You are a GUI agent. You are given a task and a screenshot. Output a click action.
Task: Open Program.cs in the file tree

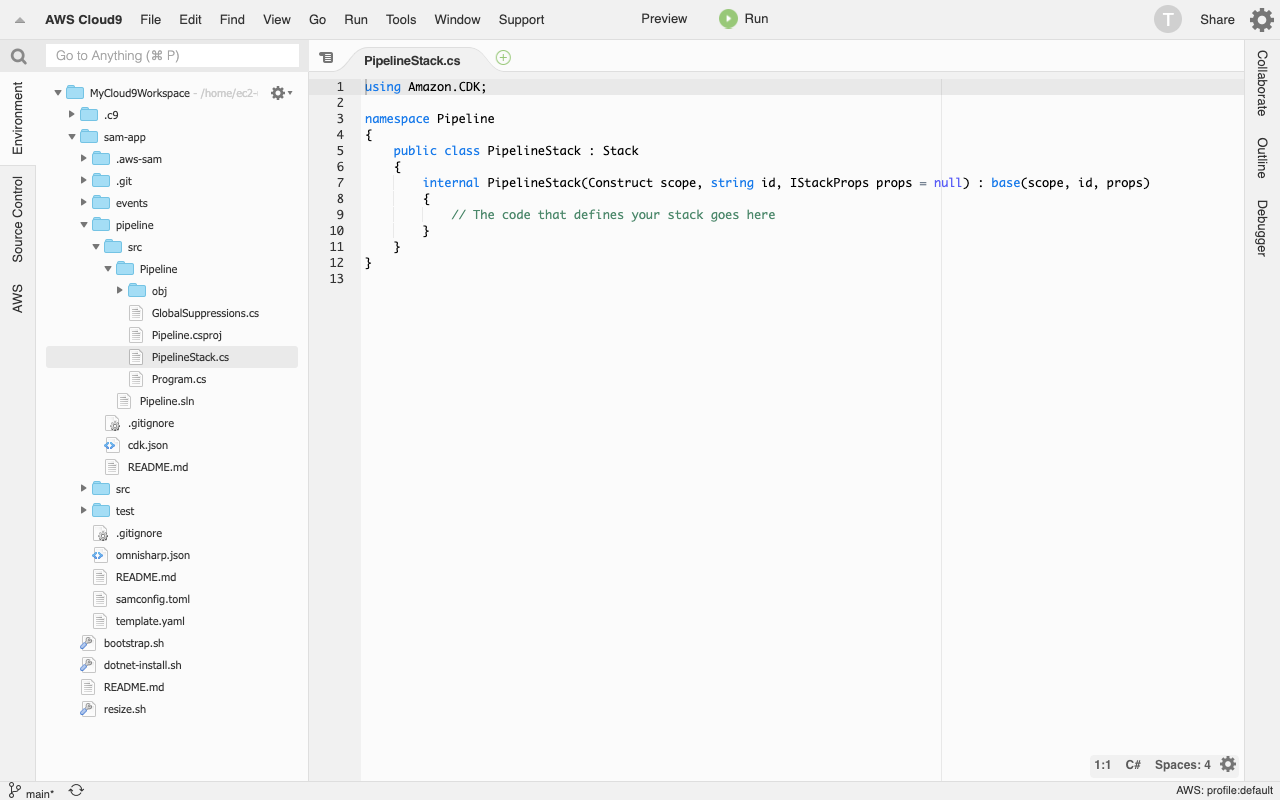coord(179,379)
